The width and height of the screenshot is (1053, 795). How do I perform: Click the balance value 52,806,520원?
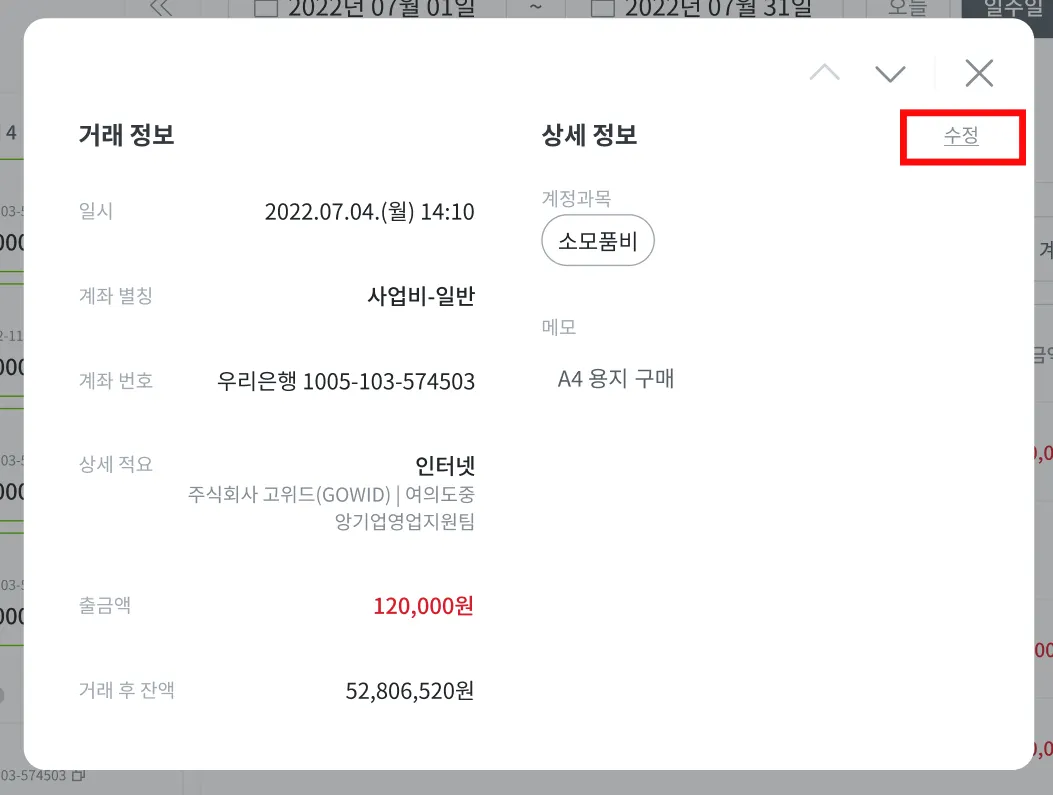point(410,691)
